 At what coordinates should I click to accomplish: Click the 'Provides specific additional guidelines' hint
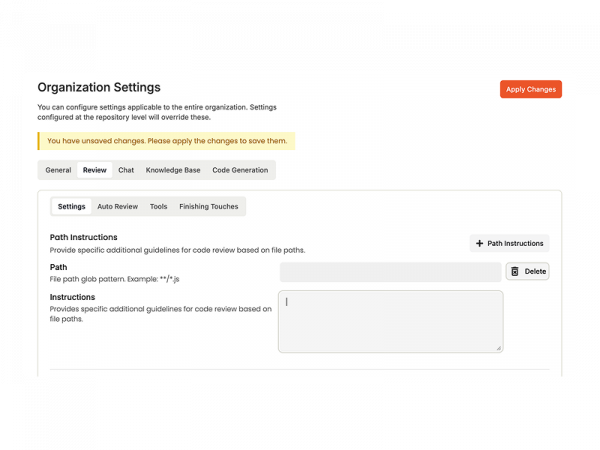[161, 314]
